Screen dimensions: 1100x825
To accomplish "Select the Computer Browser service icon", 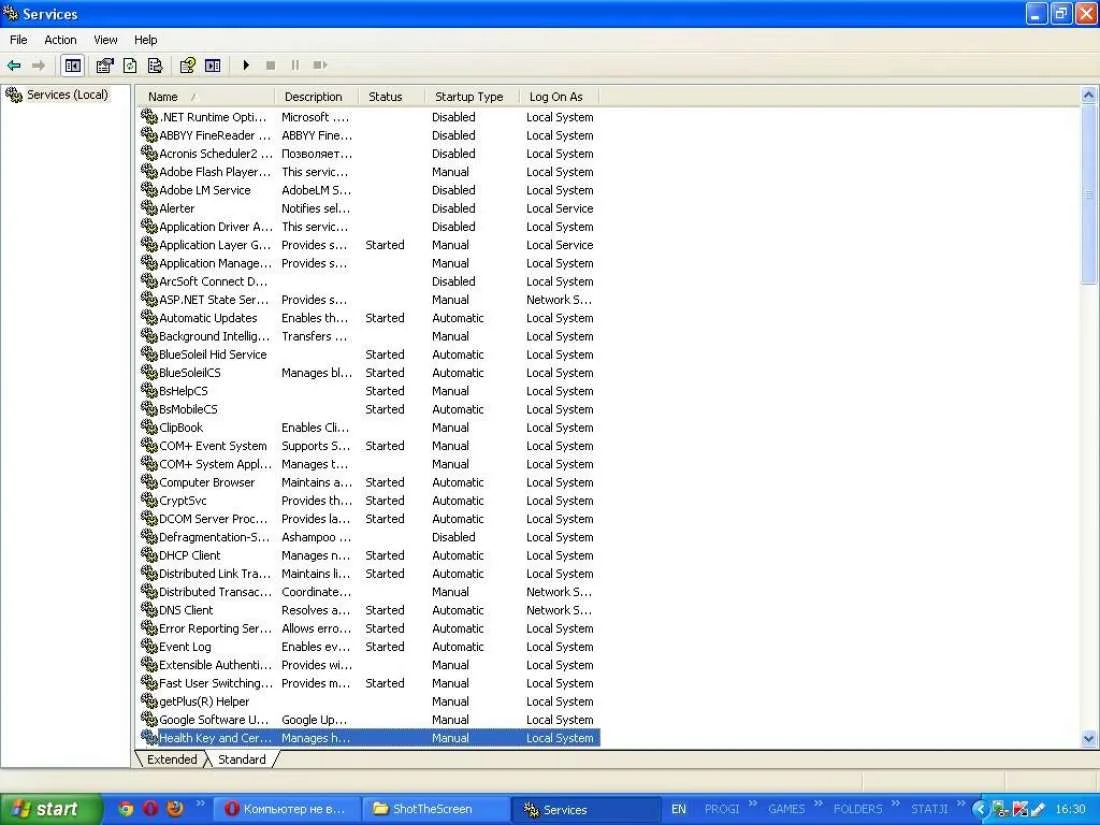I will (149, 482).
